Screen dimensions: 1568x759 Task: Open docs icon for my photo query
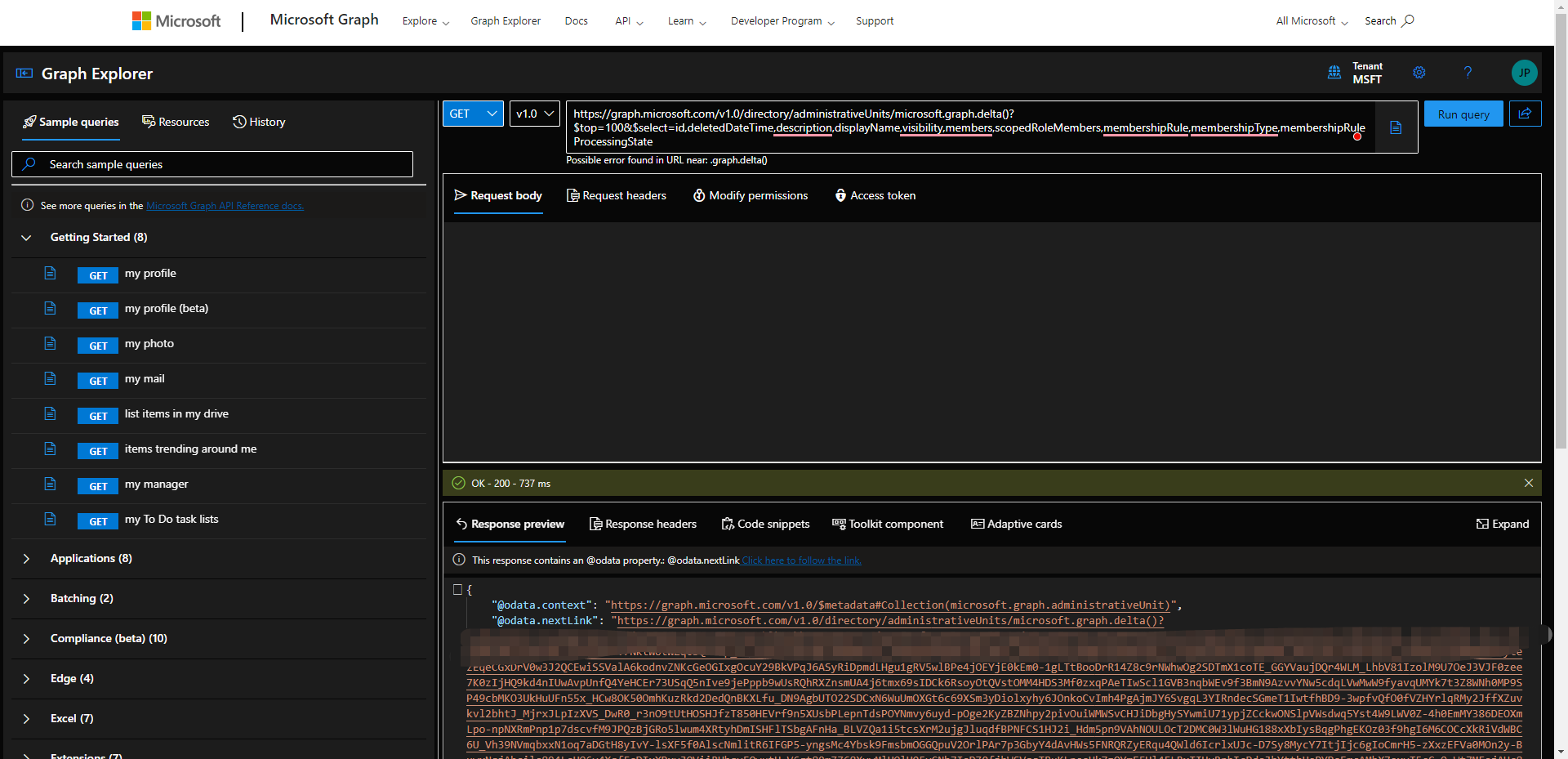[50, 343]
